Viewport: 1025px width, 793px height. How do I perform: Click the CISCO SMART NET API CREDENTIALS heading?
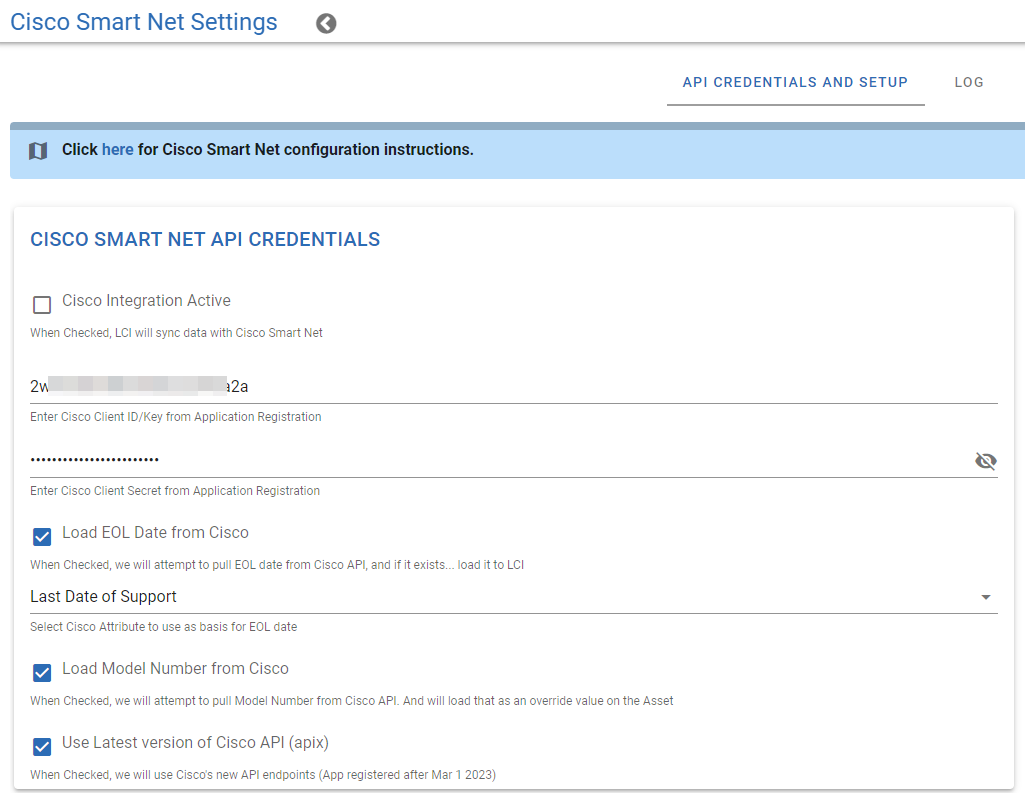coord(205,239)
